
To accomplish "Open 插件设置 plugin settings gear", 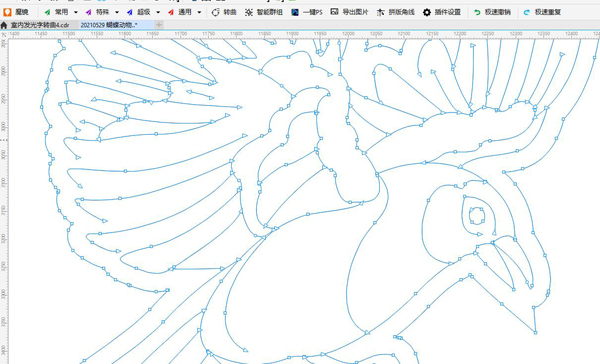I will point(427,12).
